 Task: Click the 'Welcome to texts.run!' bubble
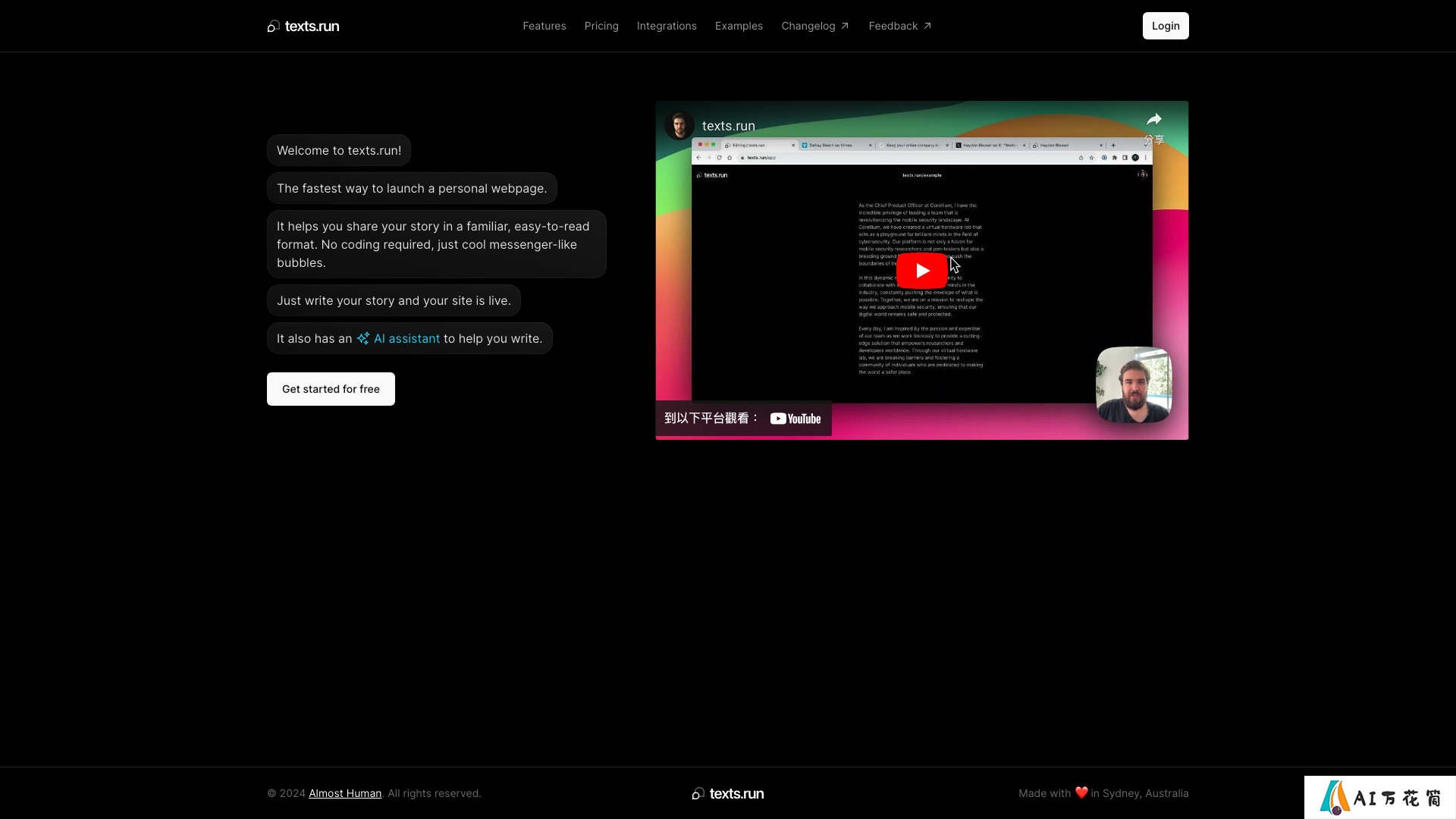pos(339,150)
